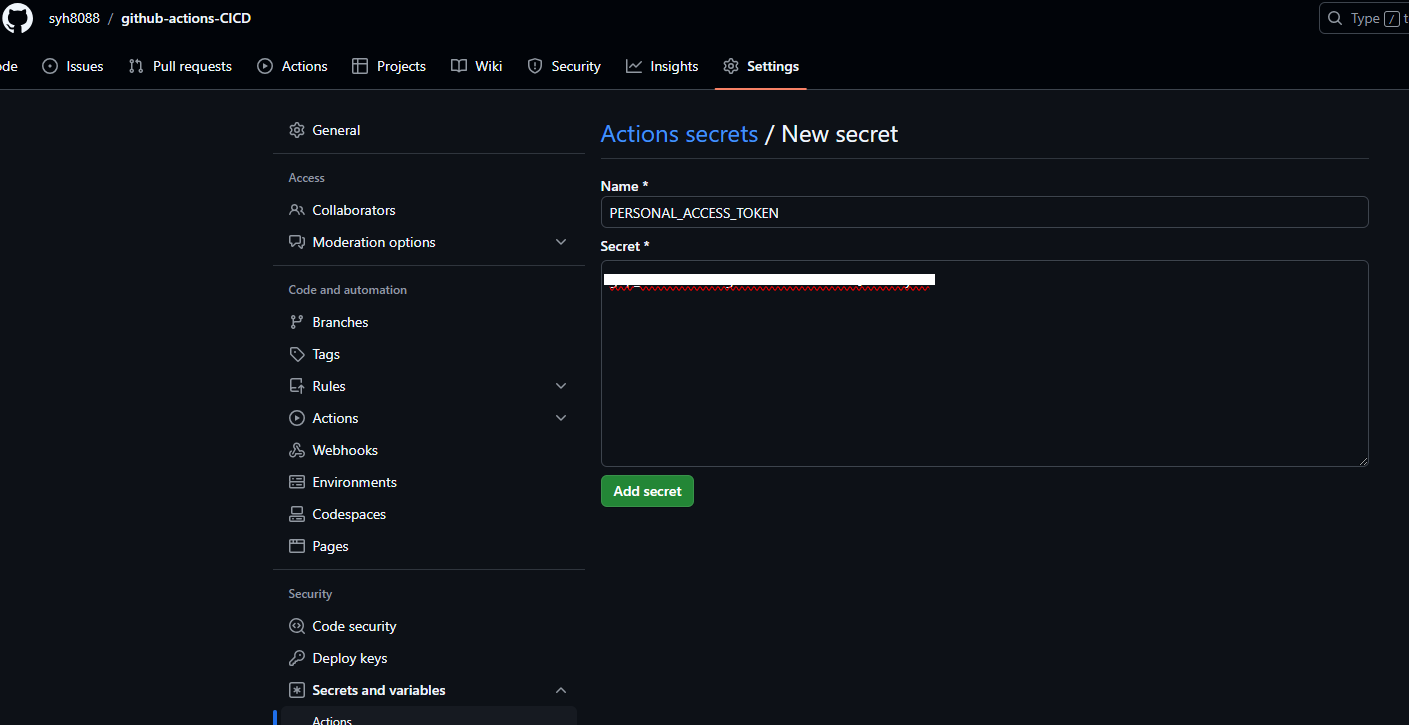
Task: Switch to the Actions repository tab
Action: tap(292, 66)
